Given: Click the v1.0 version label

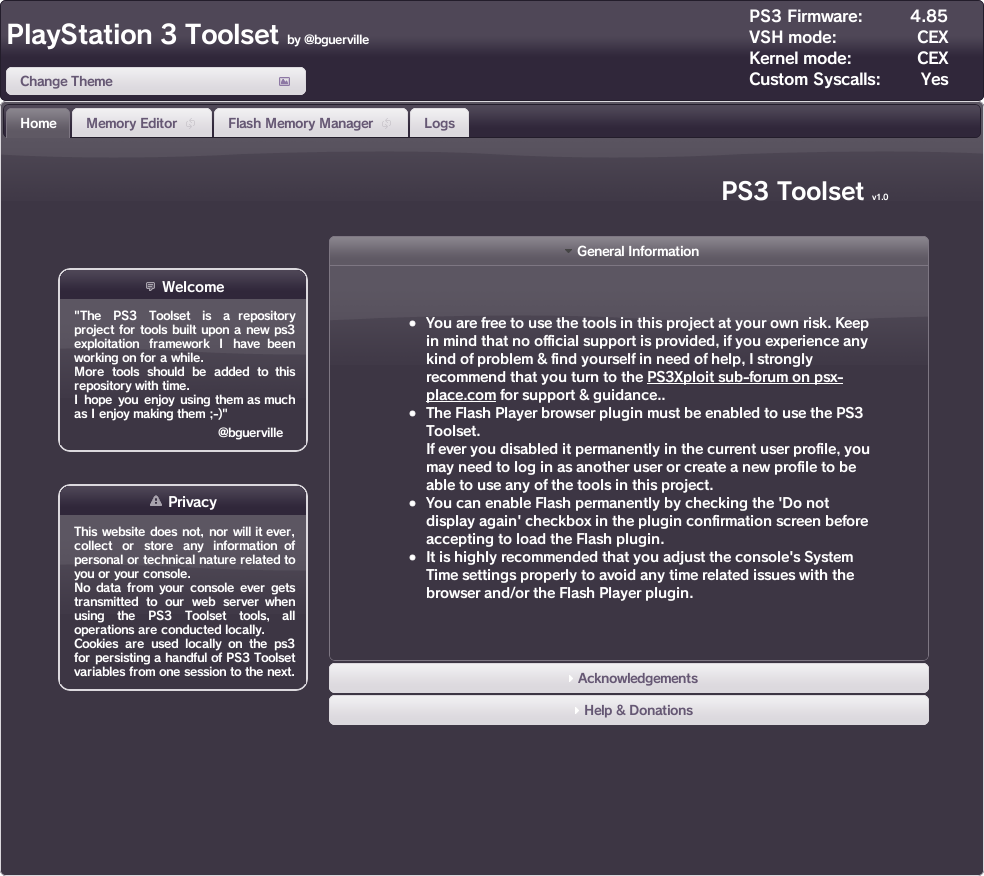Looking at the screenshot, I should pos(880,197).
